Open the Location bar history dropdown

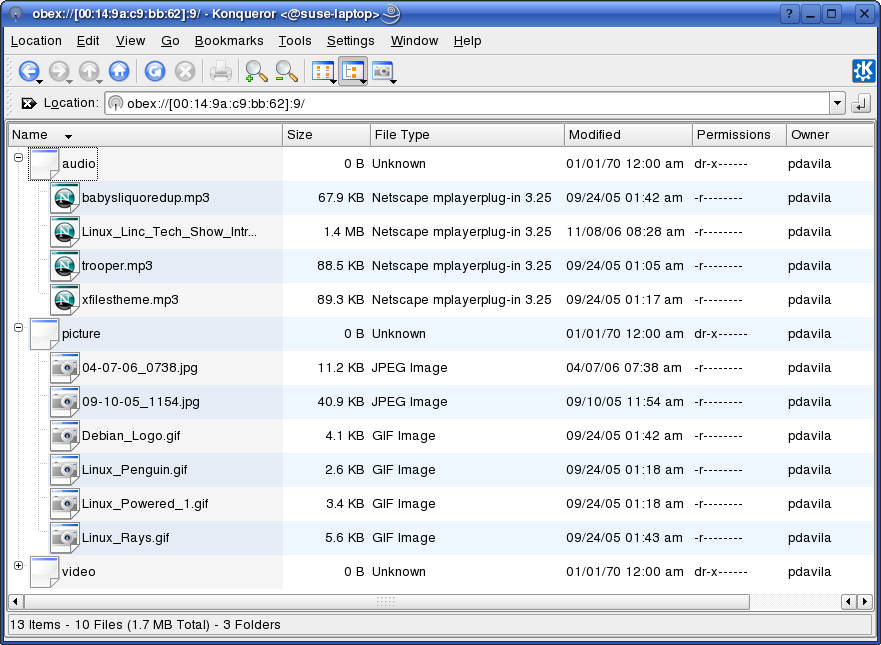pyautogui.click(x=837, y=103)
